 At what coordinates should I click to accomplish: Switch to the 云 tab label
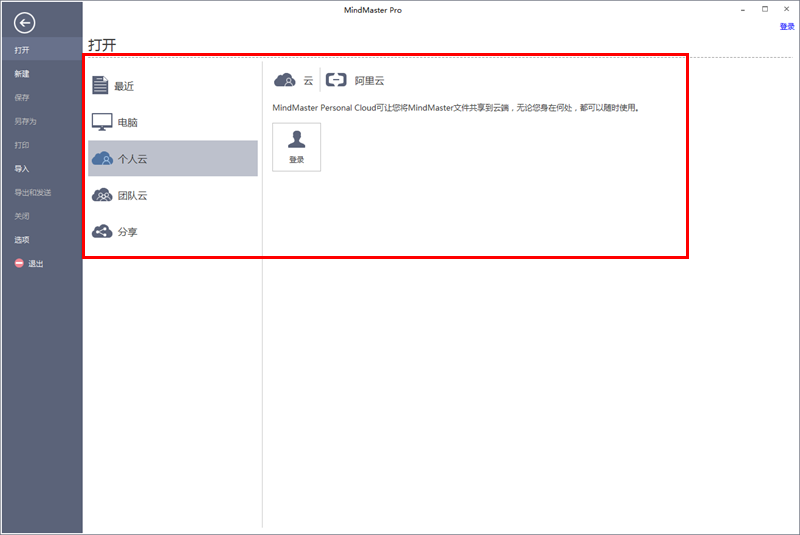pyautogui.click(x=308, y=81)
